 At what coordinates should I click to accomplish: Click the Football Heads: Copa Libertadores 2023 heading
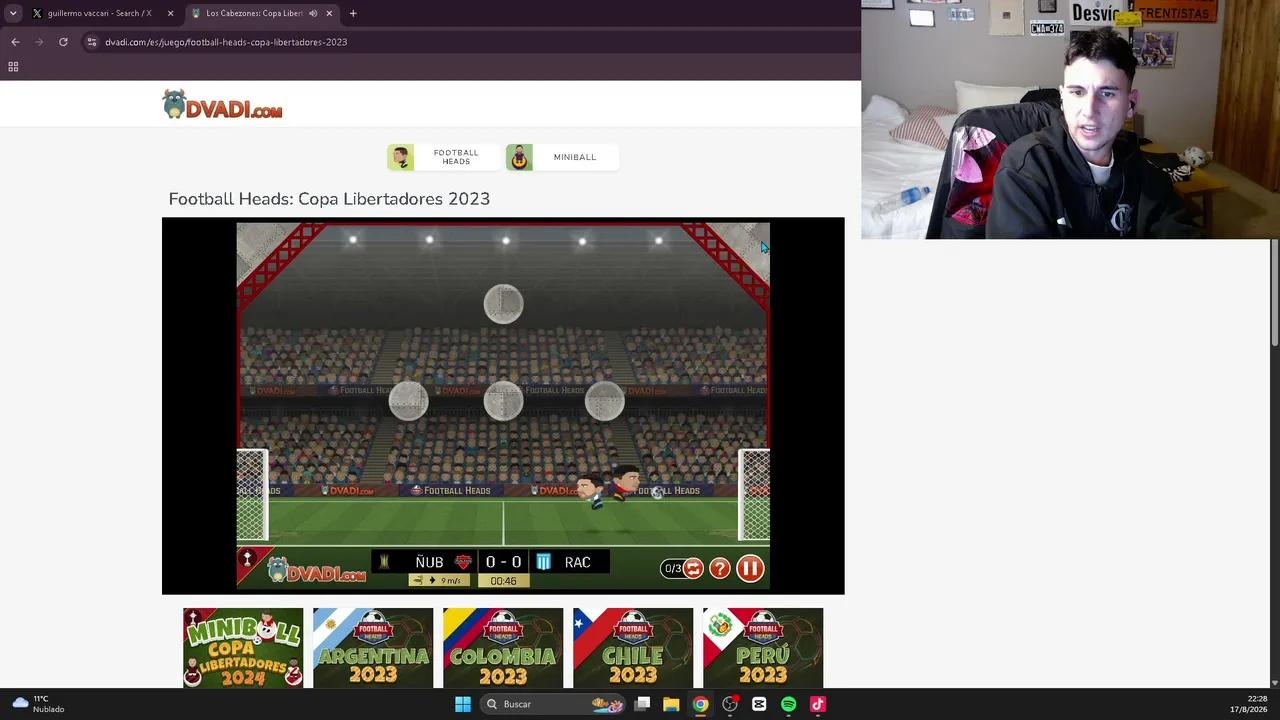click(x=329, y=199)
